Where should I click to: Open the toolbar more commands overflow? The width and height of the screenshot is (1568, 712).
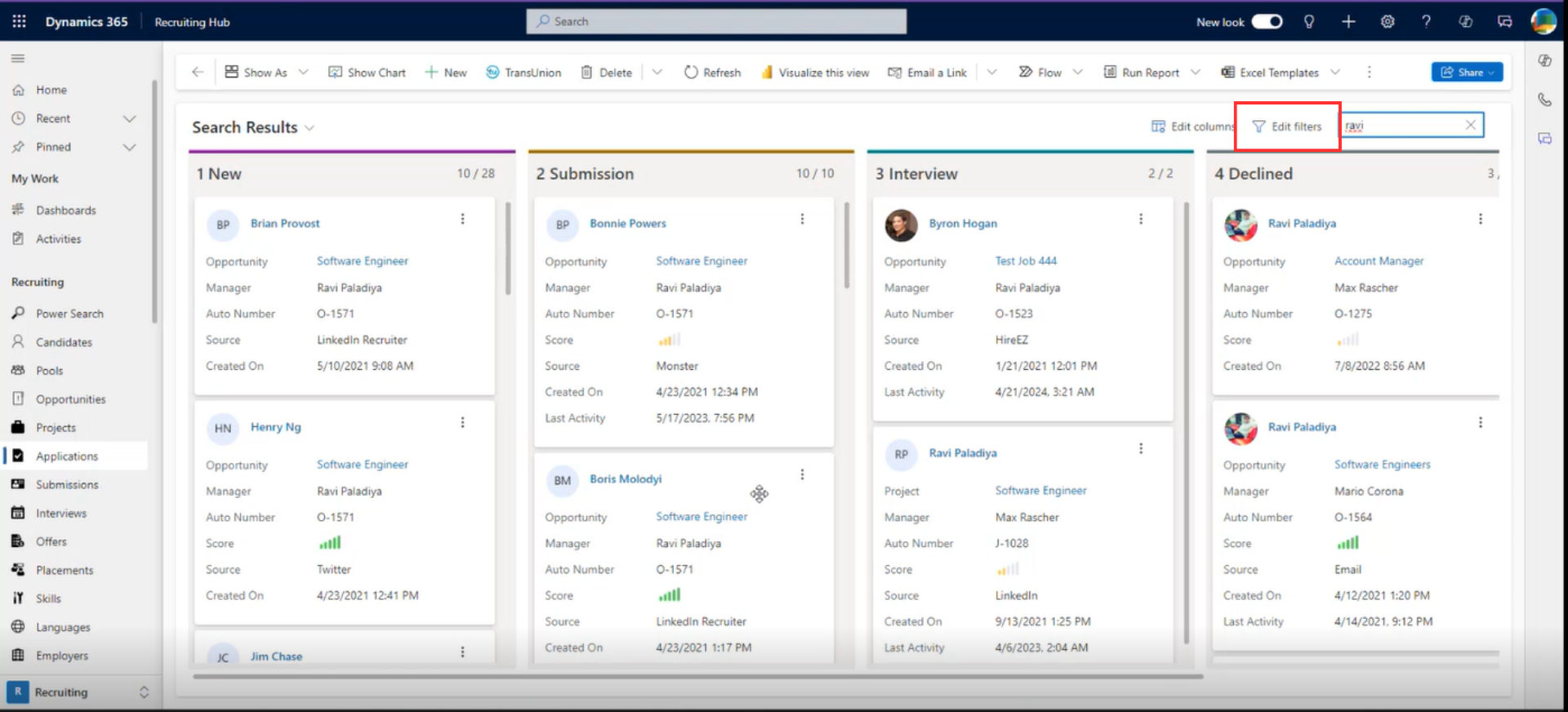(1370, 72)
